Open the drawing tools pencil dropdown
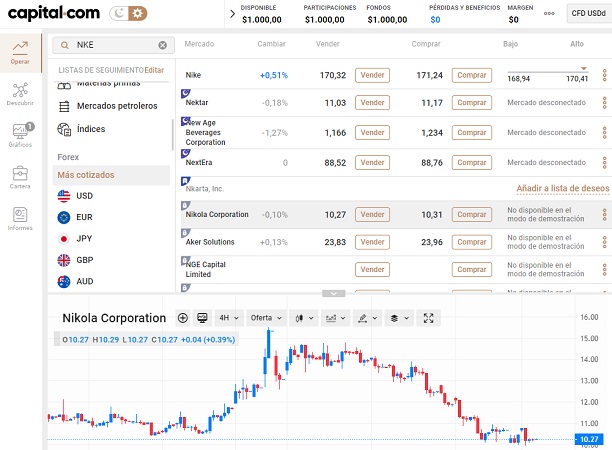Image resolution: width=612 pixels, height=450 pixels. click(x=367, y=318)
